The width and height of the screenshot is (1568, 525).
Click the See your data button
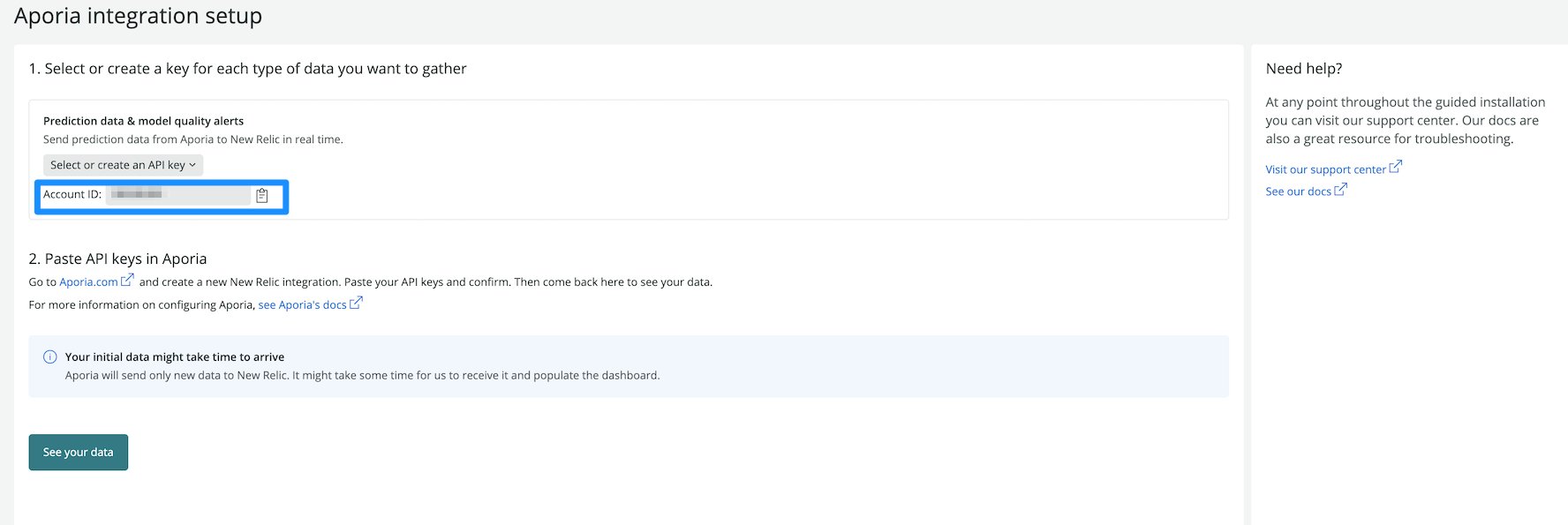pyautogui.click(x=79, y=453)
